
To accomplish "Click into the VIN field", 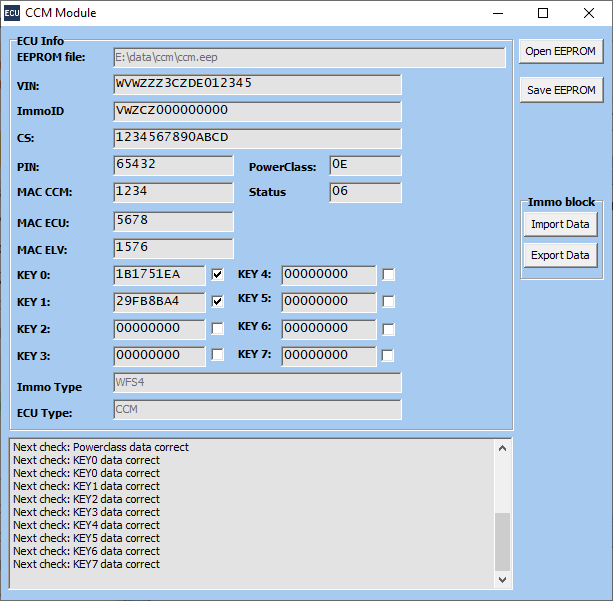I will 257,84.
